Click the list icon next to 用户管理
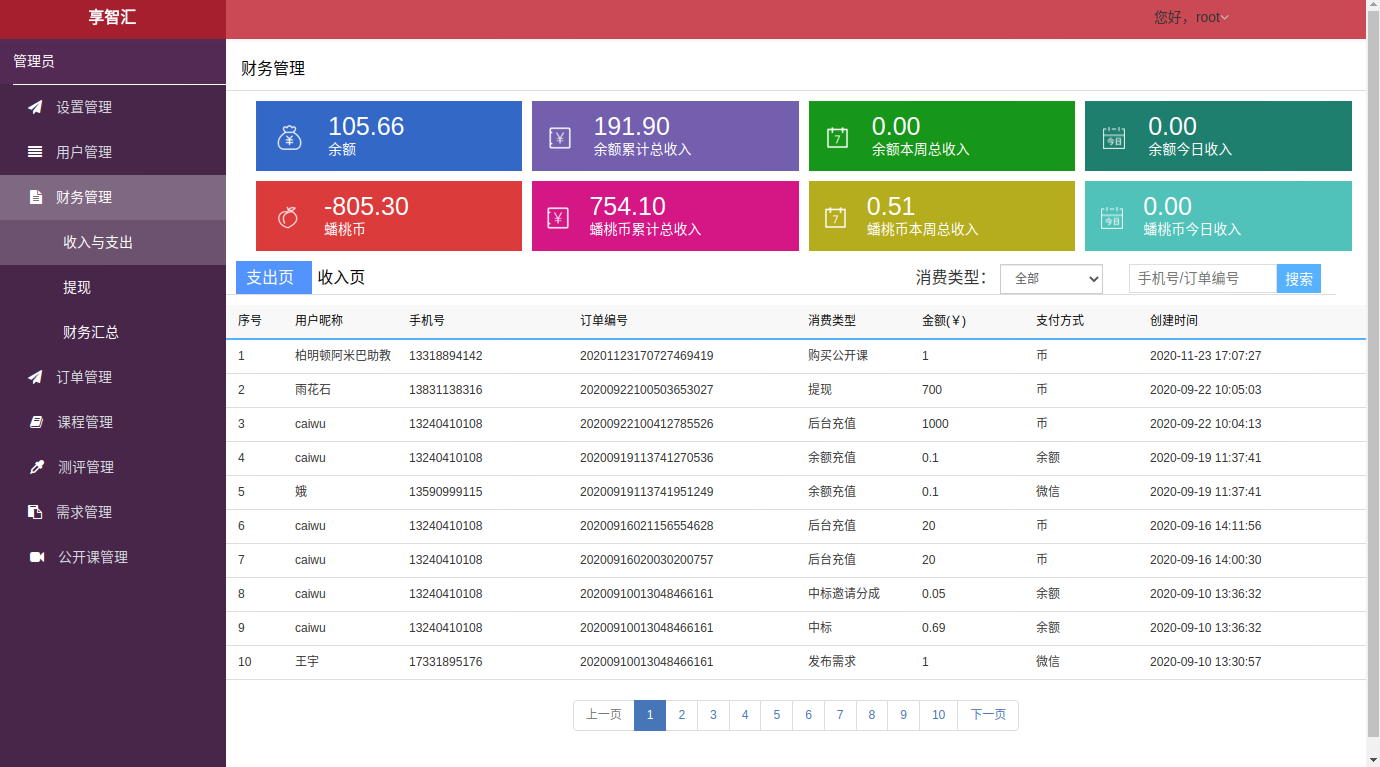 (35, 152)
